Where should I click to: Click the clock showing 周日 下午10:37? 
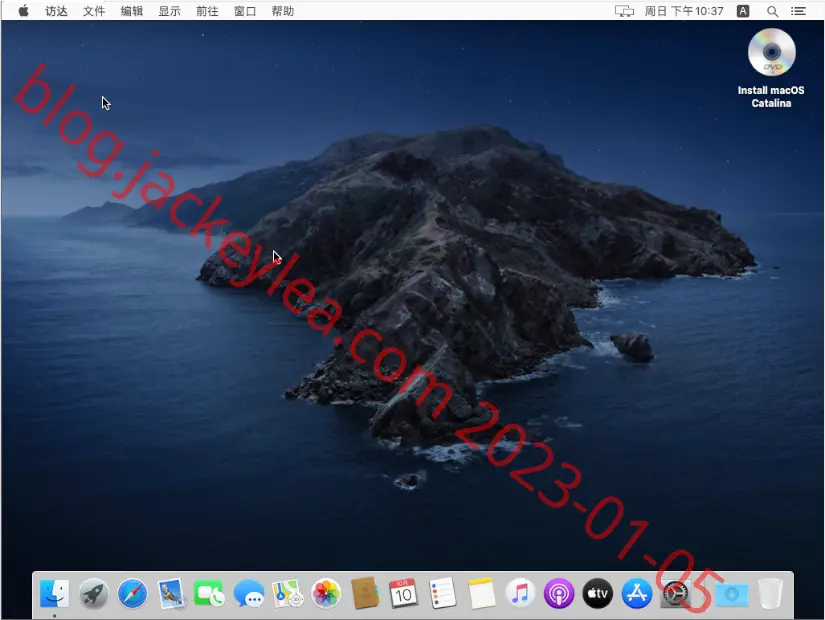[684, 11]
